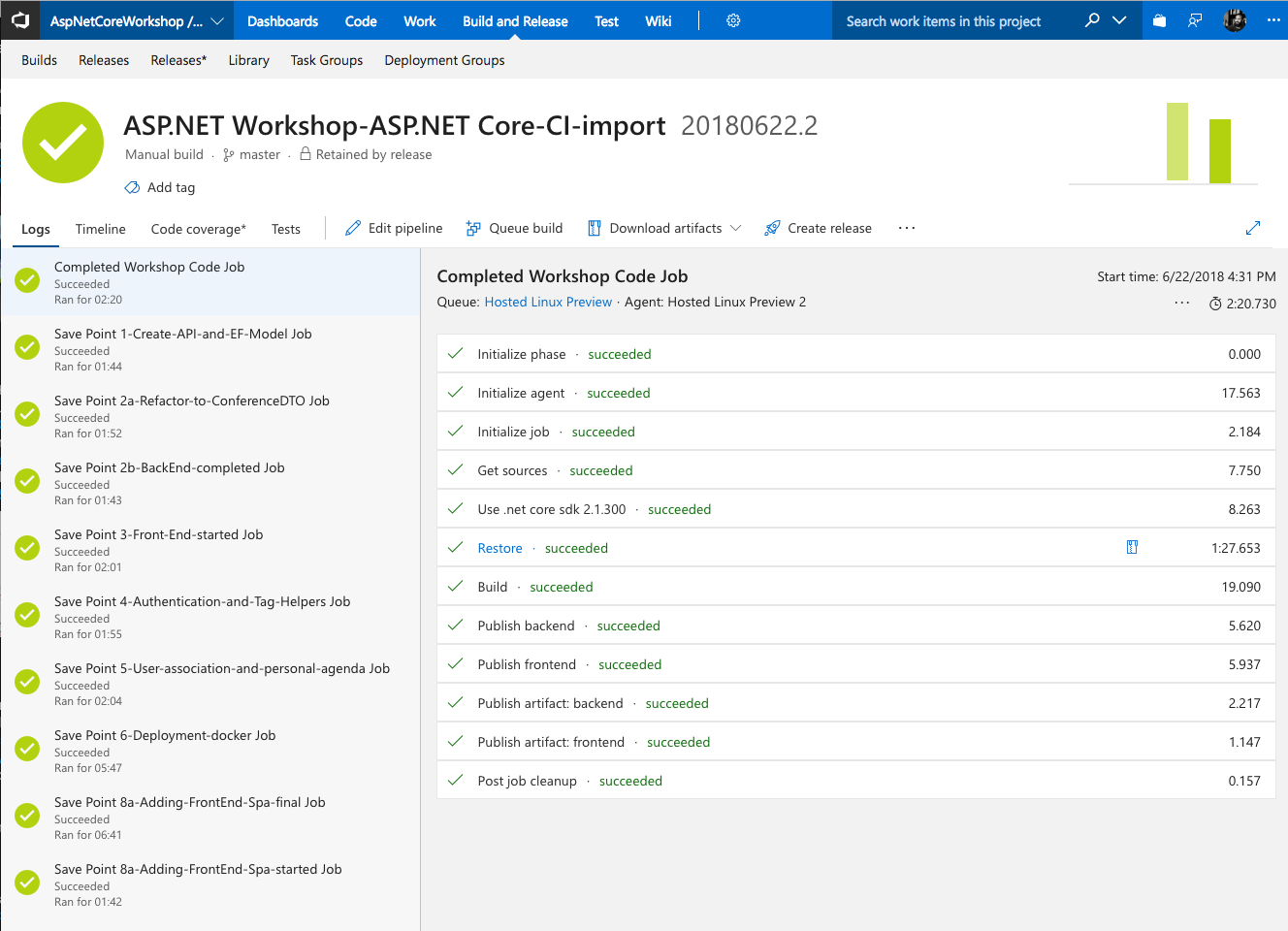
Task: Click the taller build history bar
Action: tap(1177, 142)
